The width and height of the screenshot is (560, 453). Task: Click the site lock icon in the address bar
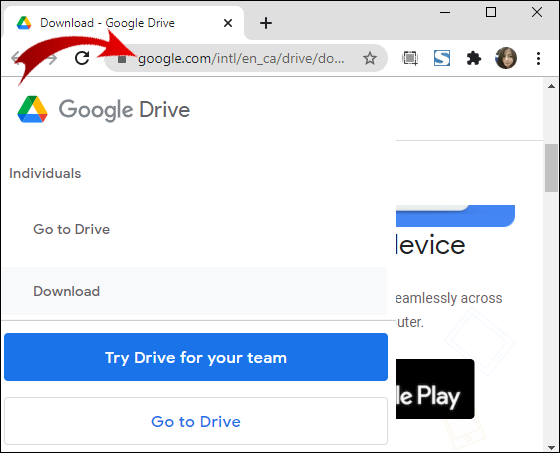[x=122, y=58]
